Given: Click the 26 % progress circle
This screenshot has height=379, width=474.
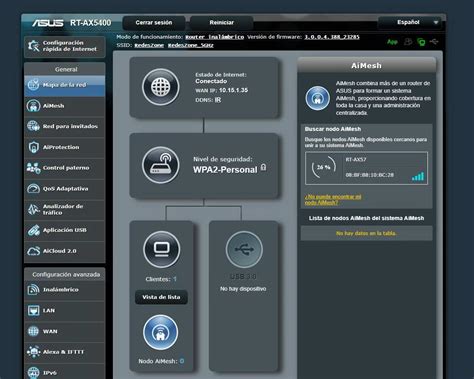Looking at the screenshot, I should click(323, 167).
